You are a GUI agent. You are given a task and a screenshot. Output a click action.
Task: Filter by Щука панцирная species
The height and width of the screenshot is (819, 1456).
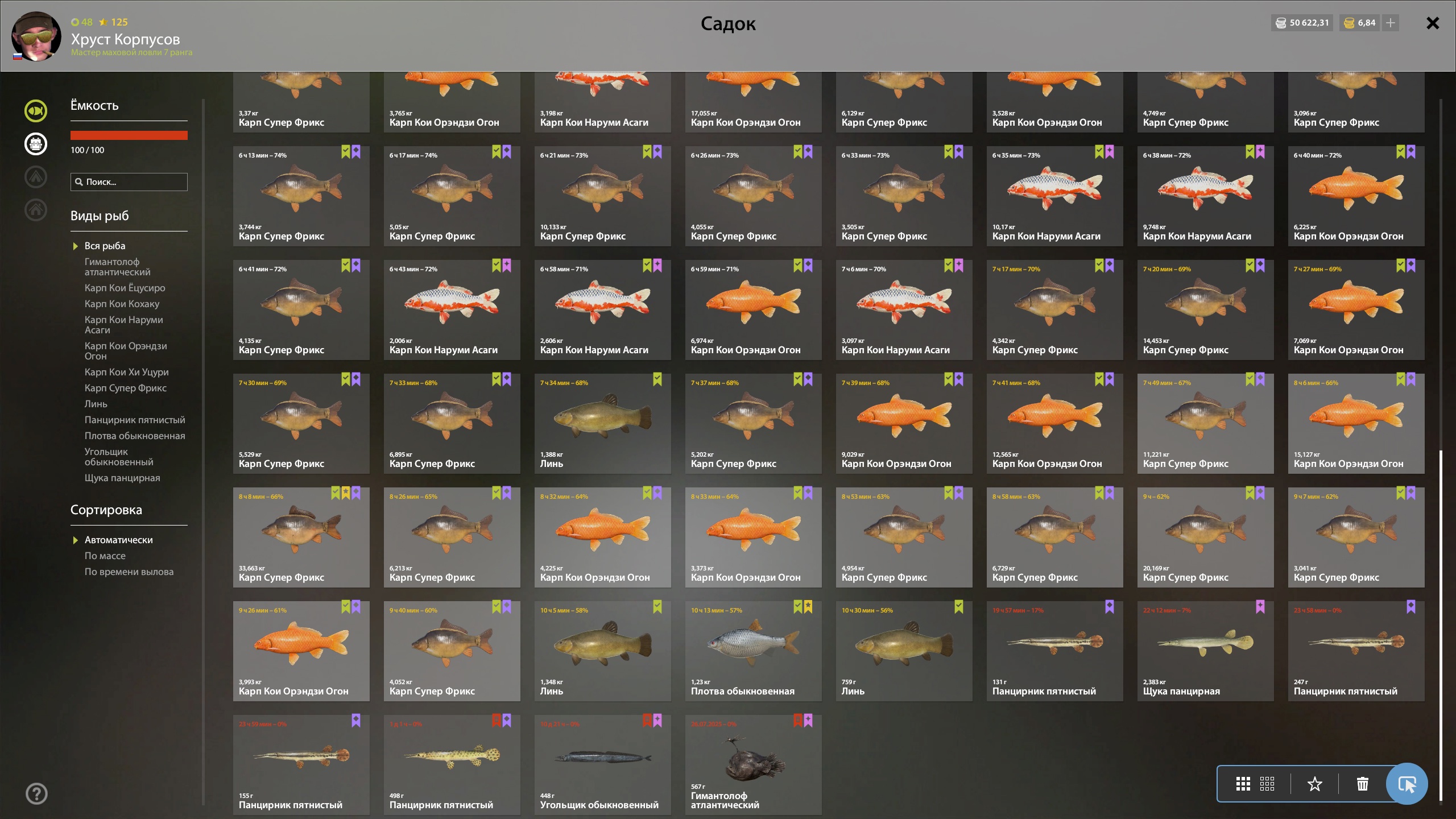122,478
